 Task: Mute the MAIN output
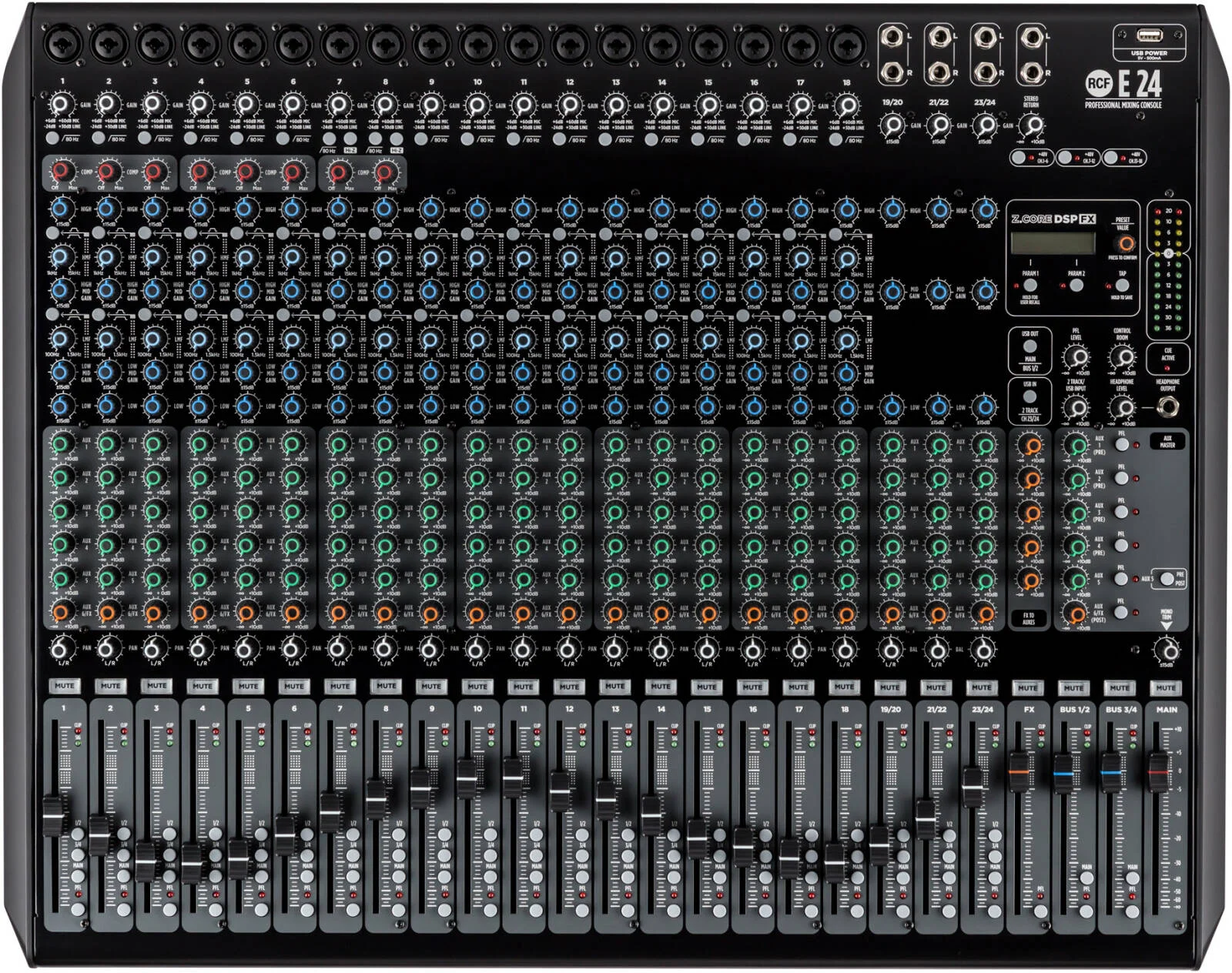(x=1165, y=687)
